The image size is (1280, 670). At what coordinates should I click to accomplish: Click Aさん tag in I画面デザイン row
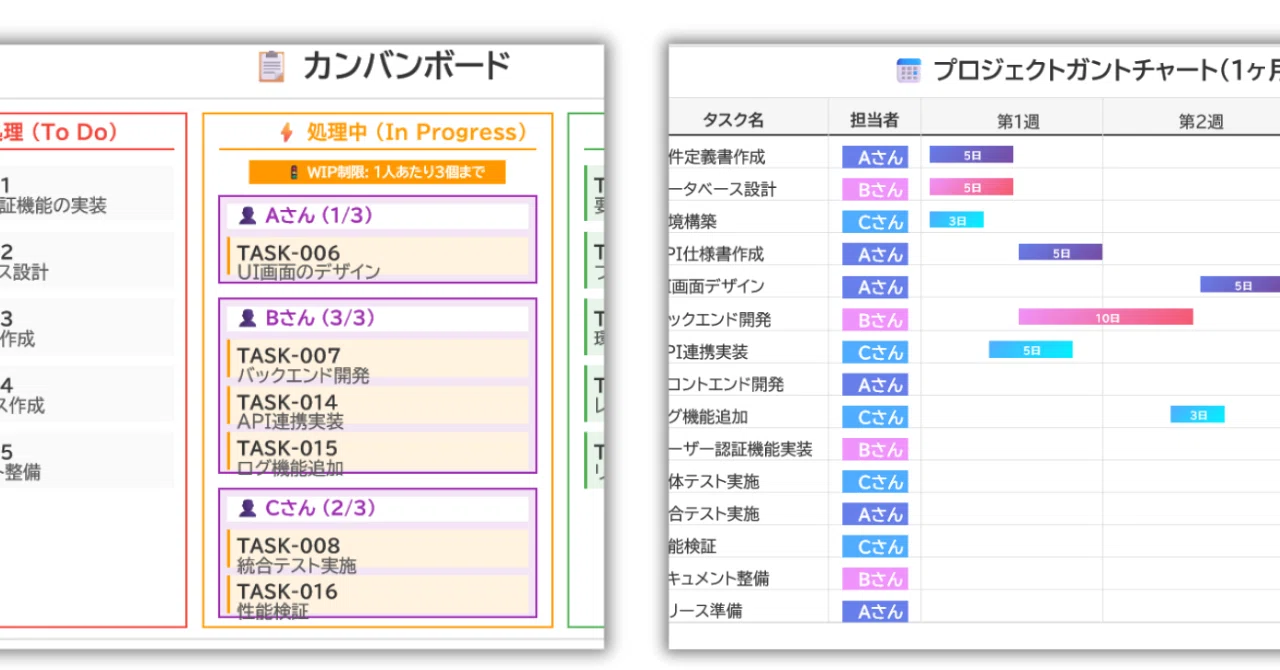tap(875, 287)
